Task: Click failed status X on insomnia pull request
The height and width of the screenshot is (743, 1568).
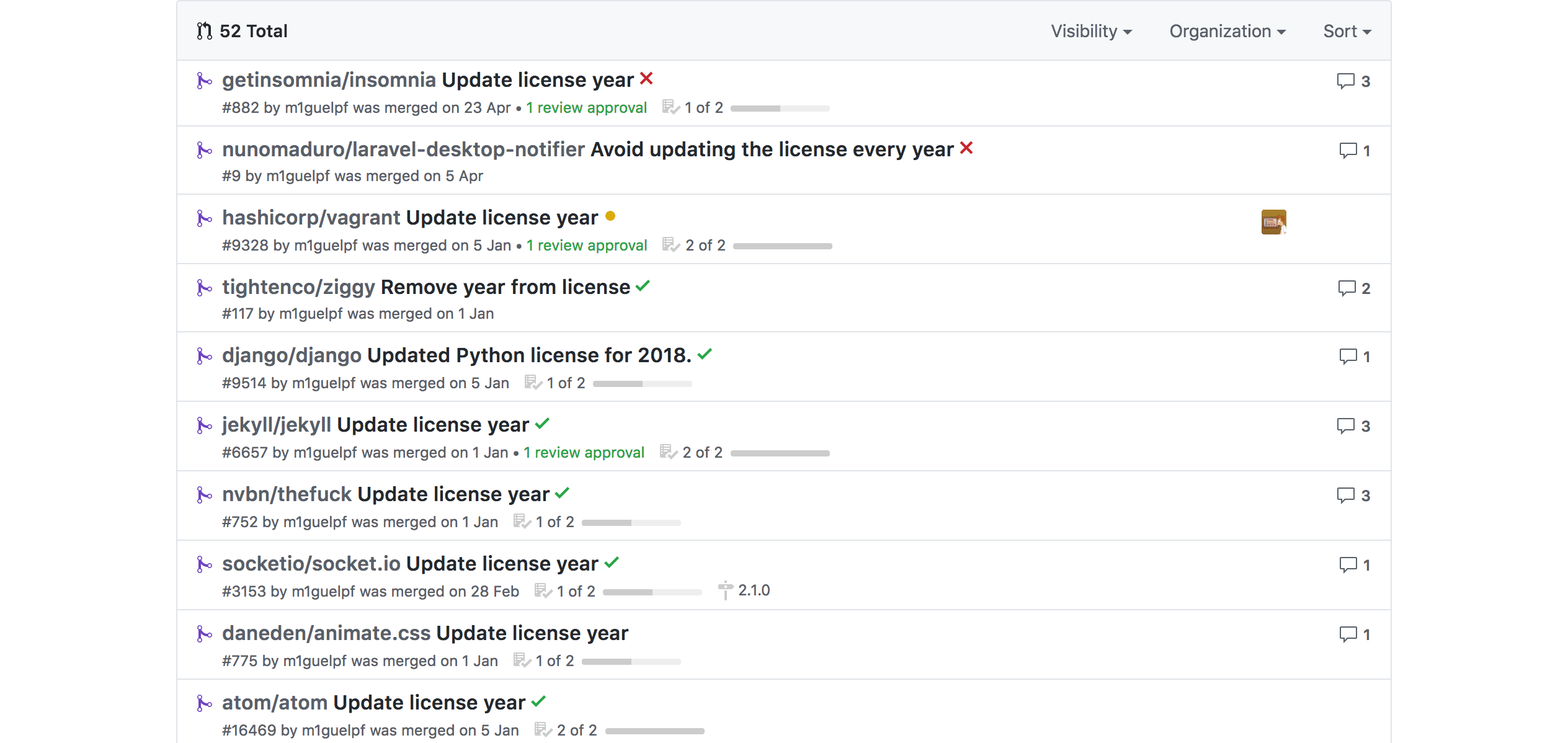Action: pyautogui.click(x=646, y=79)
